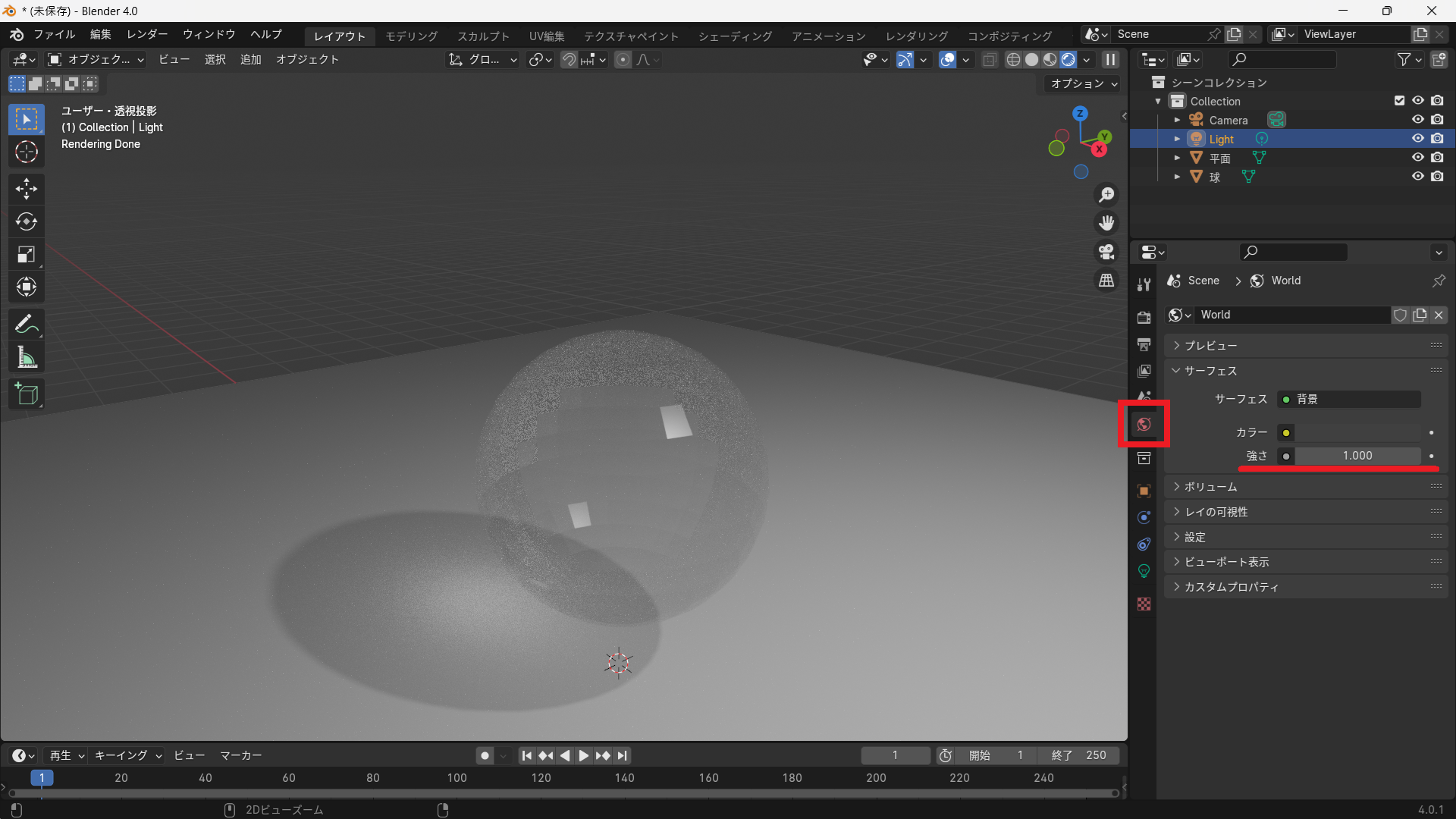Screen dimensions: 1456x819
Task: Open the オブジェクト mode dropdown
Action: click(x=96, y=60)
